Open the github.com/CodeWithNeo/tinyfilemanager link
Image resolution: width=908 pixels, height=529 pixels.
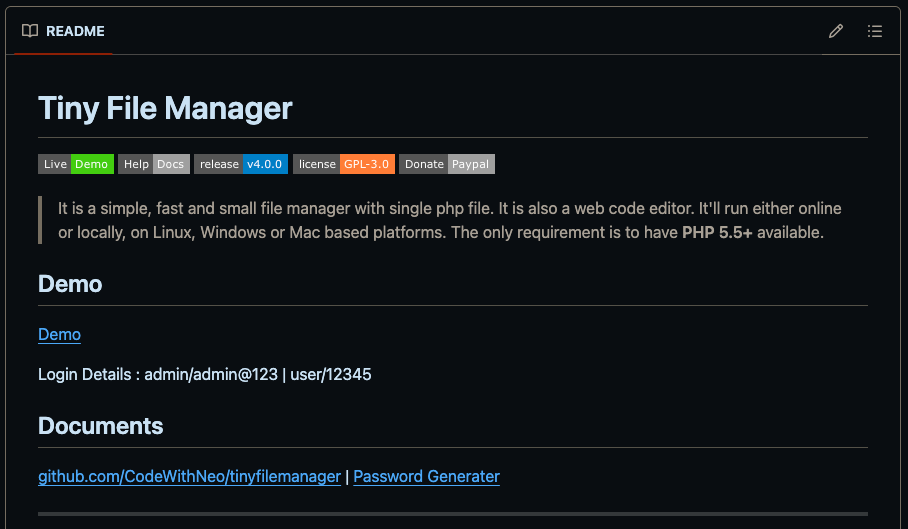pos(189,476)
